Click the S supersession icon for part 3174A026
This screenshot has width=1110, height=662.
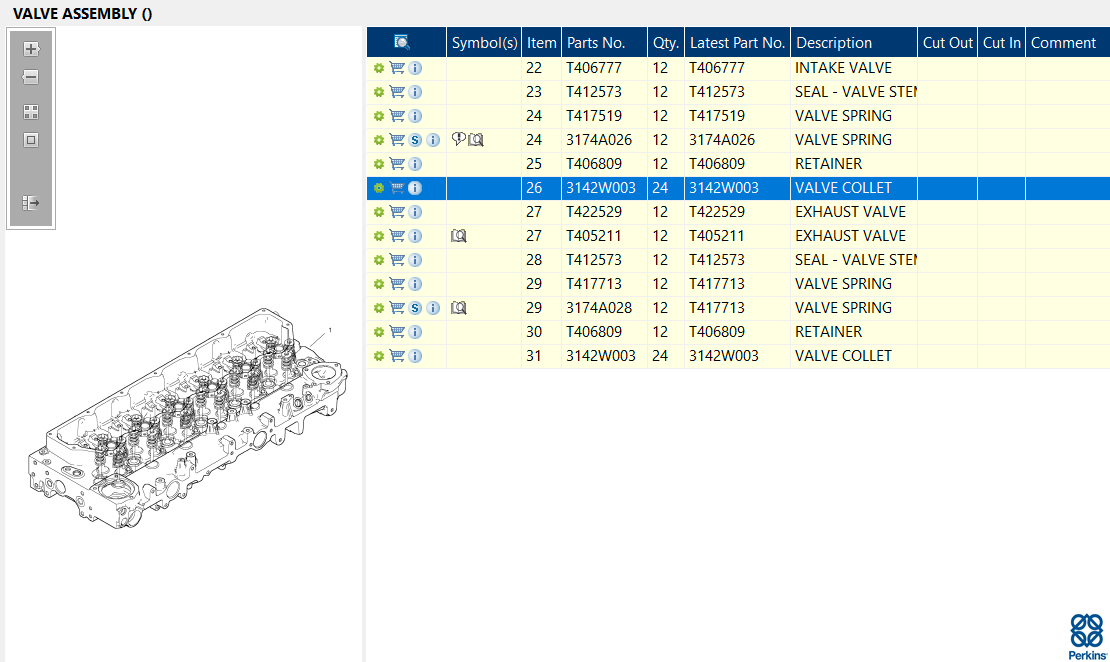[x=415, y=140]
